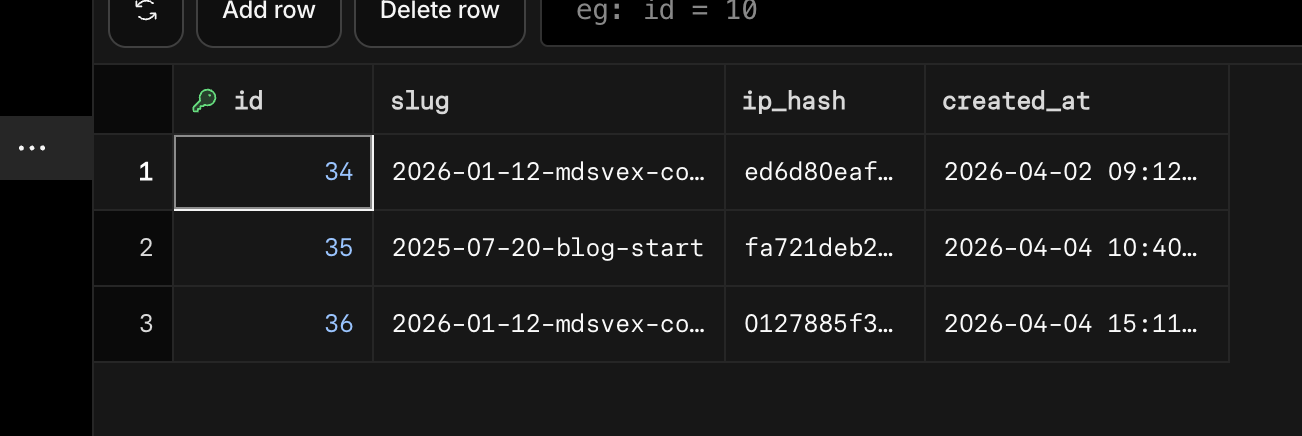This screenshot has width=1302, height=436.
Task: Select row number 2 header
Action: [x=146, y=247]
